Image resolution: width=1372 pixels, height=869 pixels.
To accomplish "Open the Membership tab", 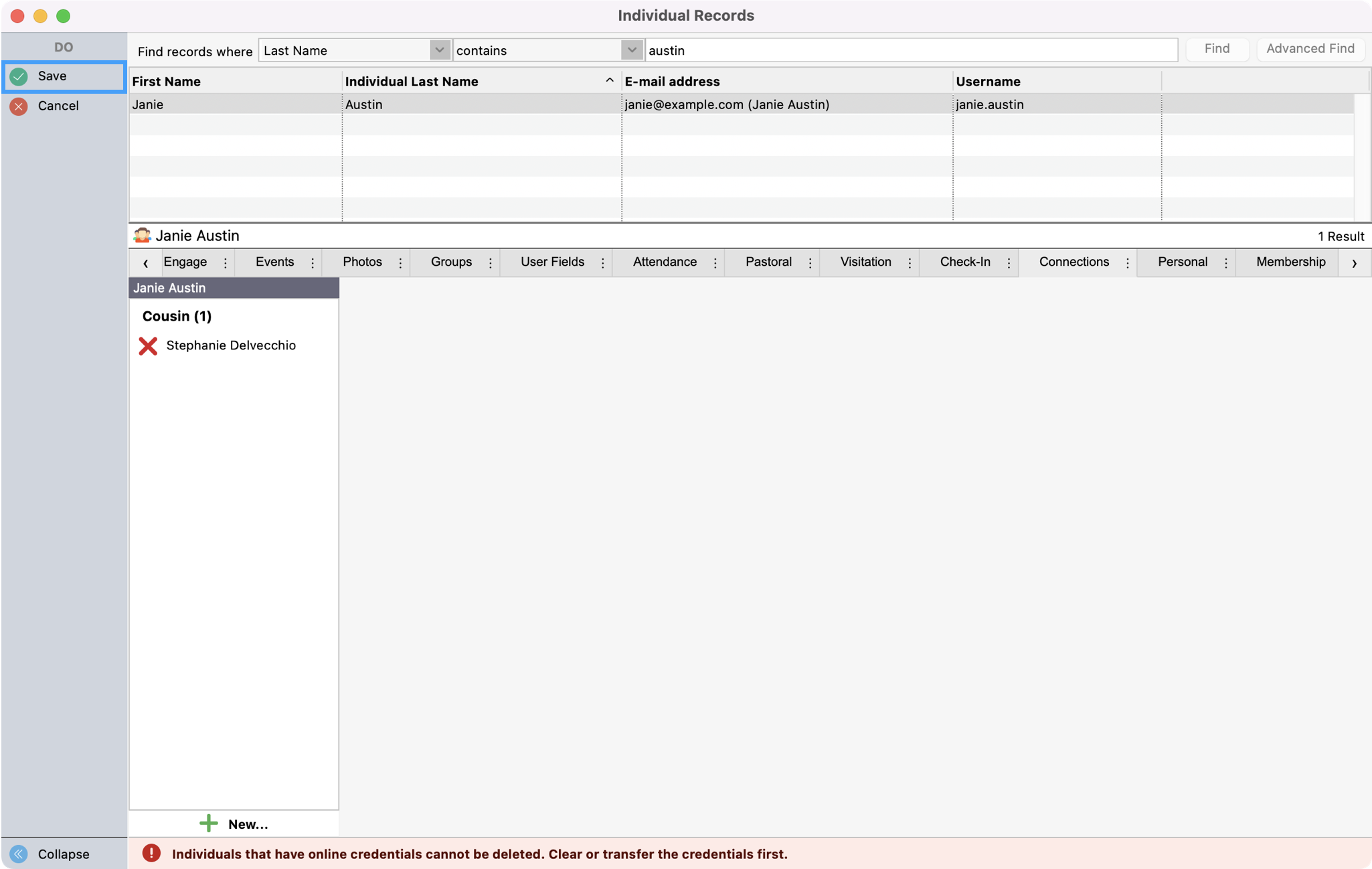I will pos(1290,262).
